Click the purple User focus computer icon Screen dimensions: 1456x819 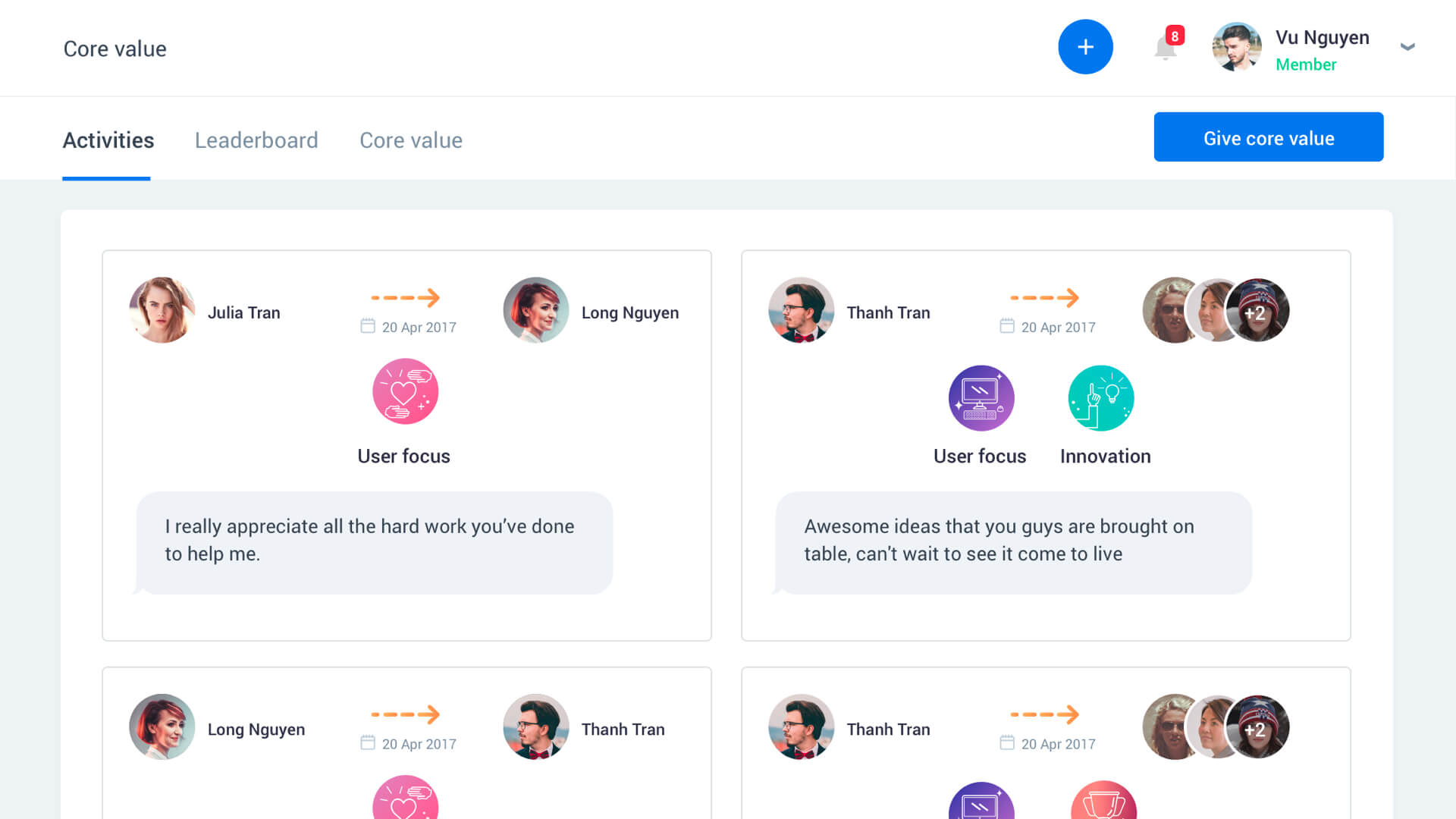pyautogui.click(x=981, y=398)
